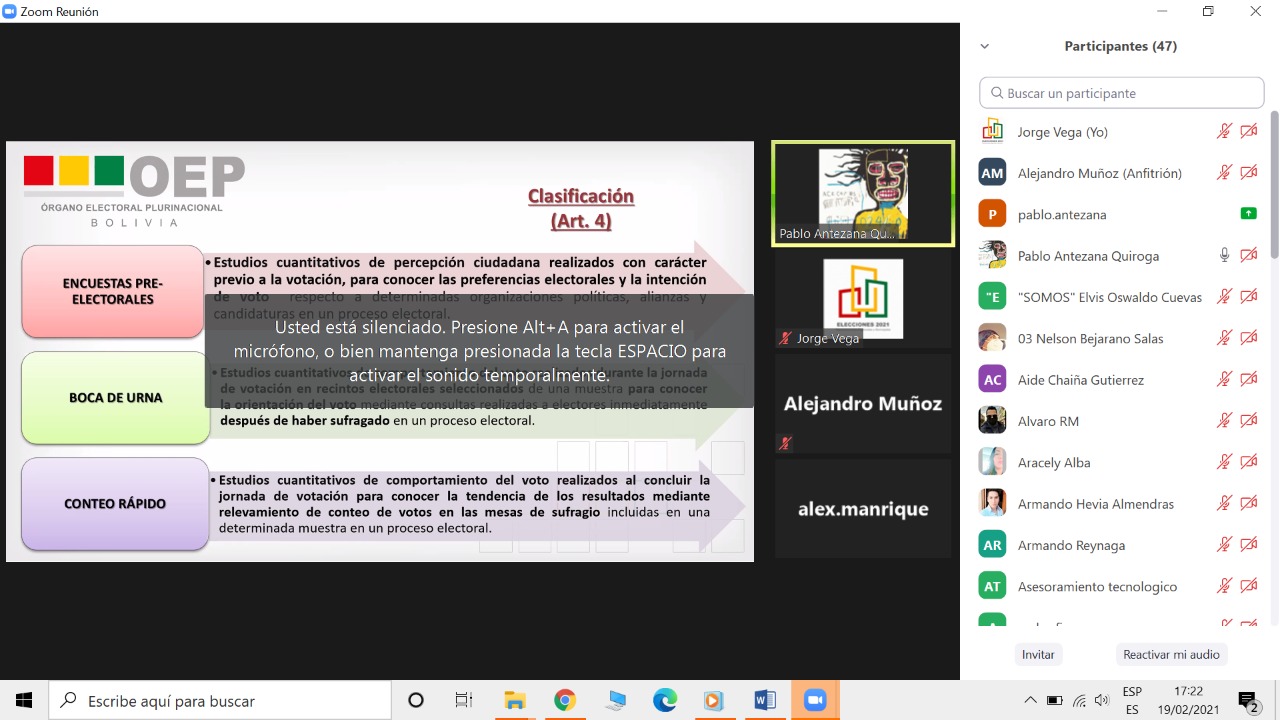The height and width of the screenshot is (720, 1280).
Task: Select Aracely Alba in the participant list
Action: point(1053,462)
